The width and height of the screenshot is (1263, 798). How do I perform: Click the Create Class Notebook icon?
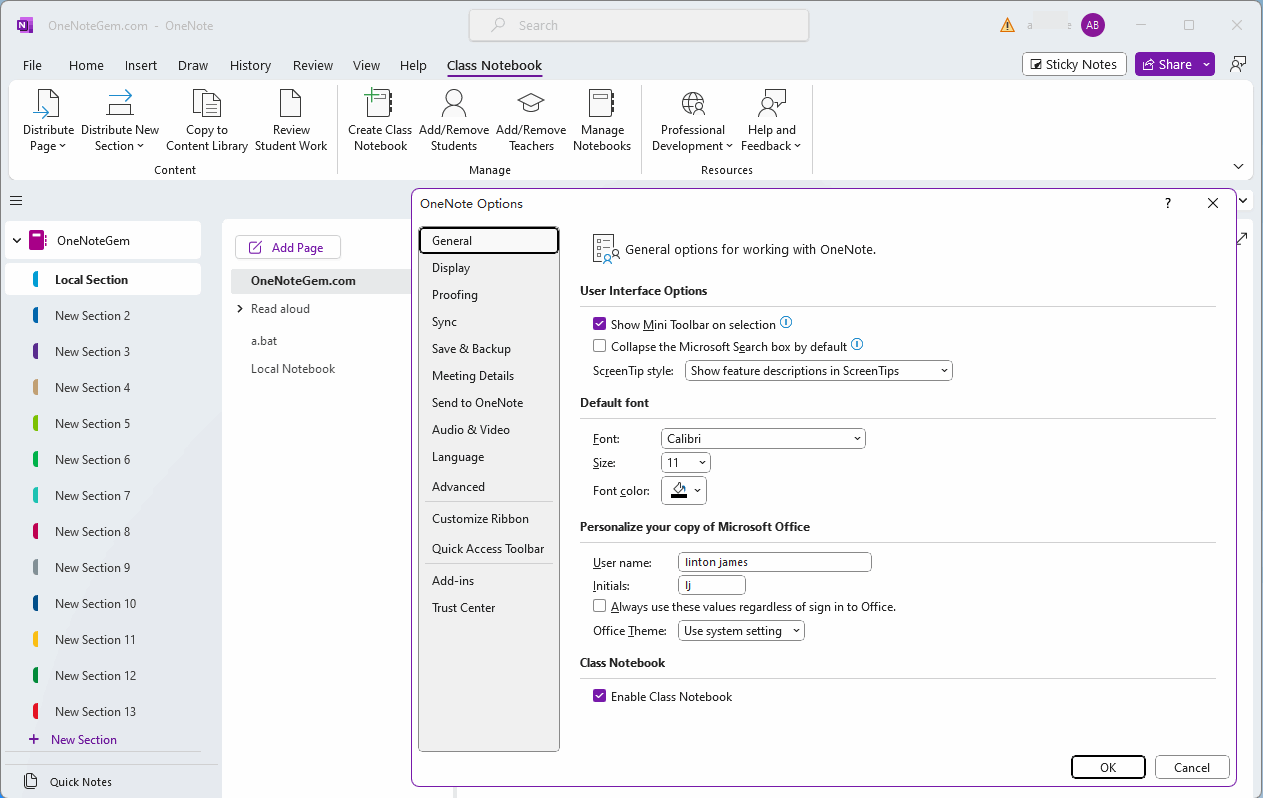(x=380, y=104)
